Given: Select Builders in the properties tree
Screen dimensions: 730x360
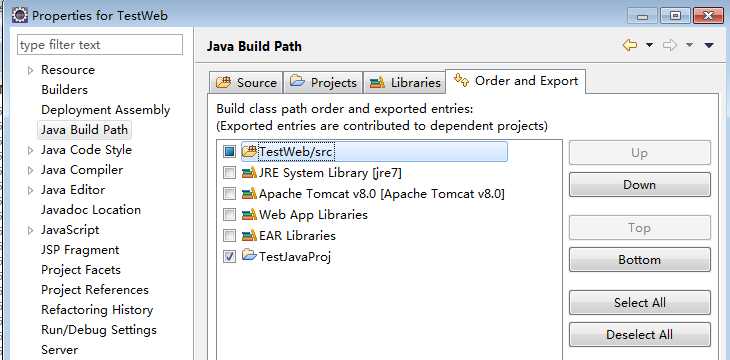Looking at the screenshot, I should pyautogui.click(x=64, y=89).
